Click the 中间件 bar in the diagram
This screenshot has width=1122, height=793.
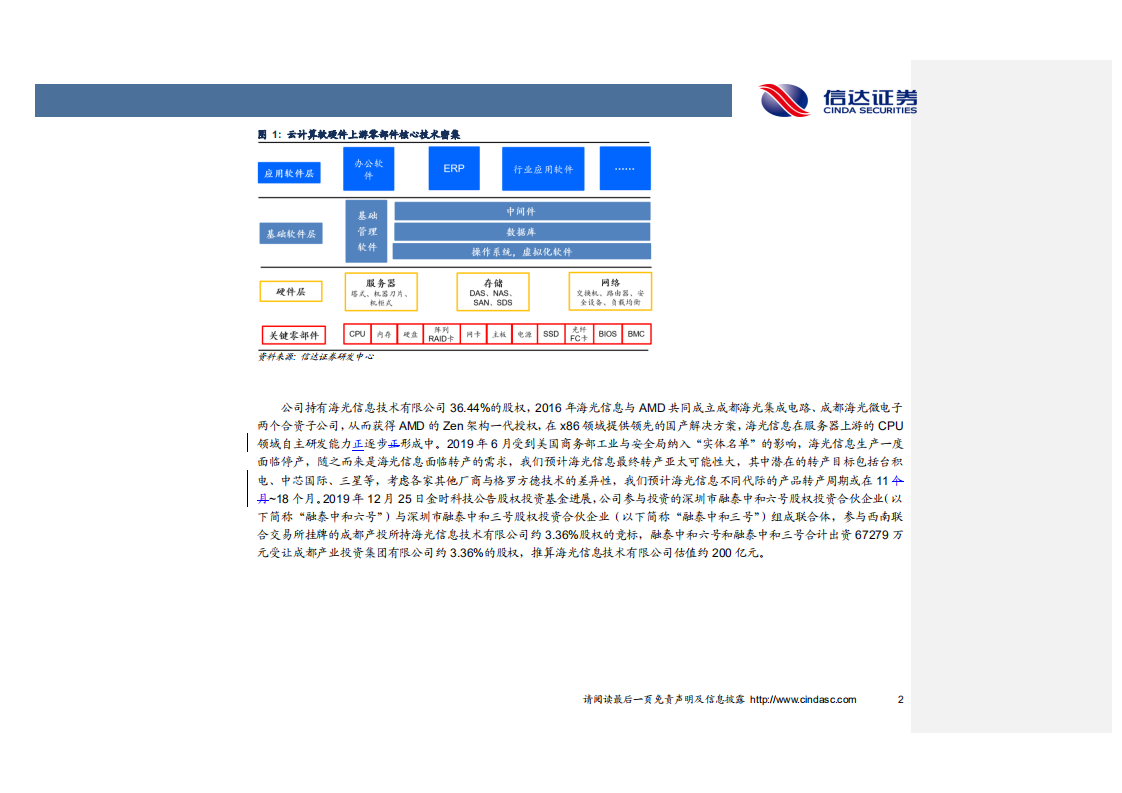[522, 210]
